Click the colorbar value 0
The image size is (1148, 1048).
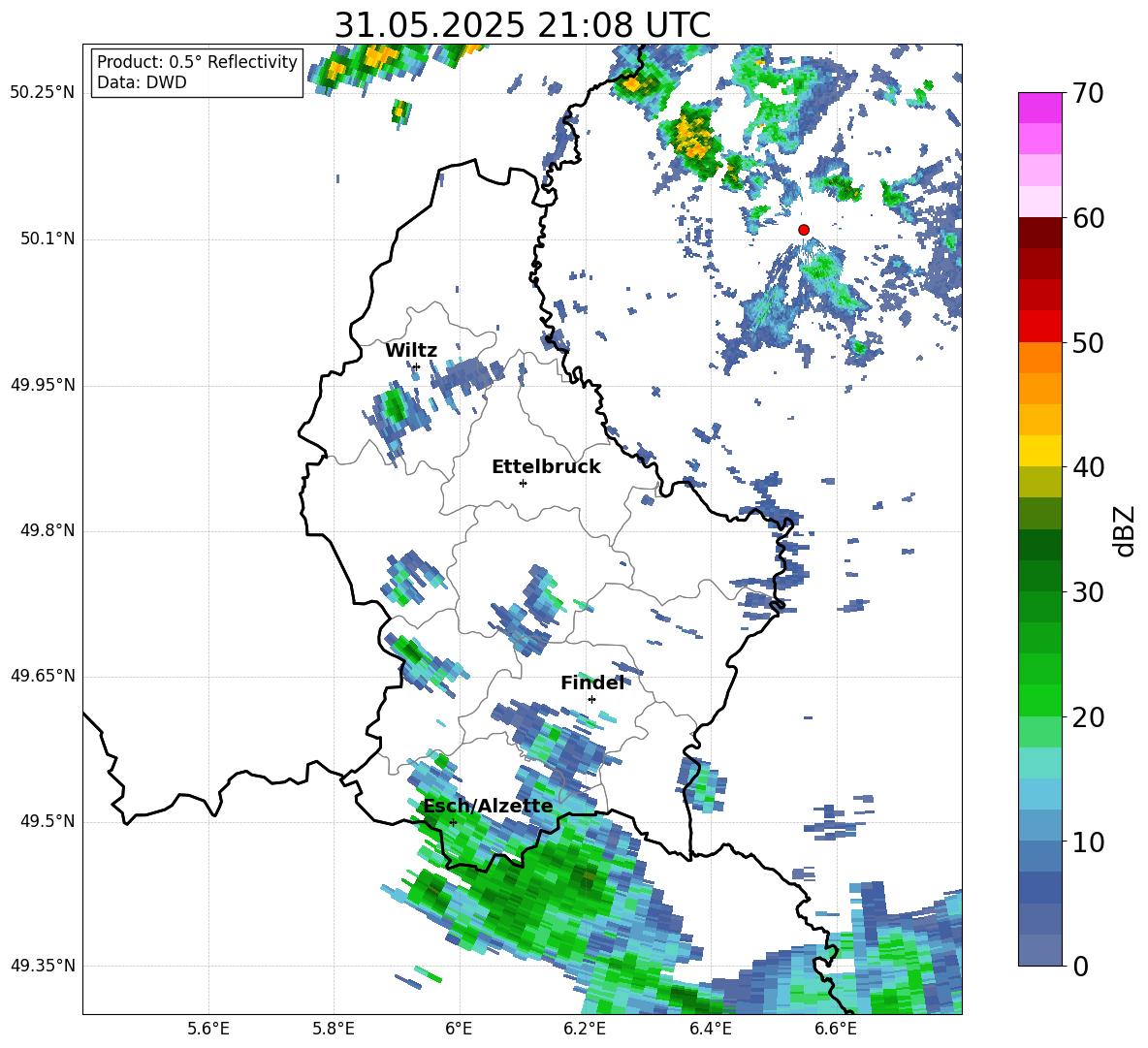(1080, 966)
